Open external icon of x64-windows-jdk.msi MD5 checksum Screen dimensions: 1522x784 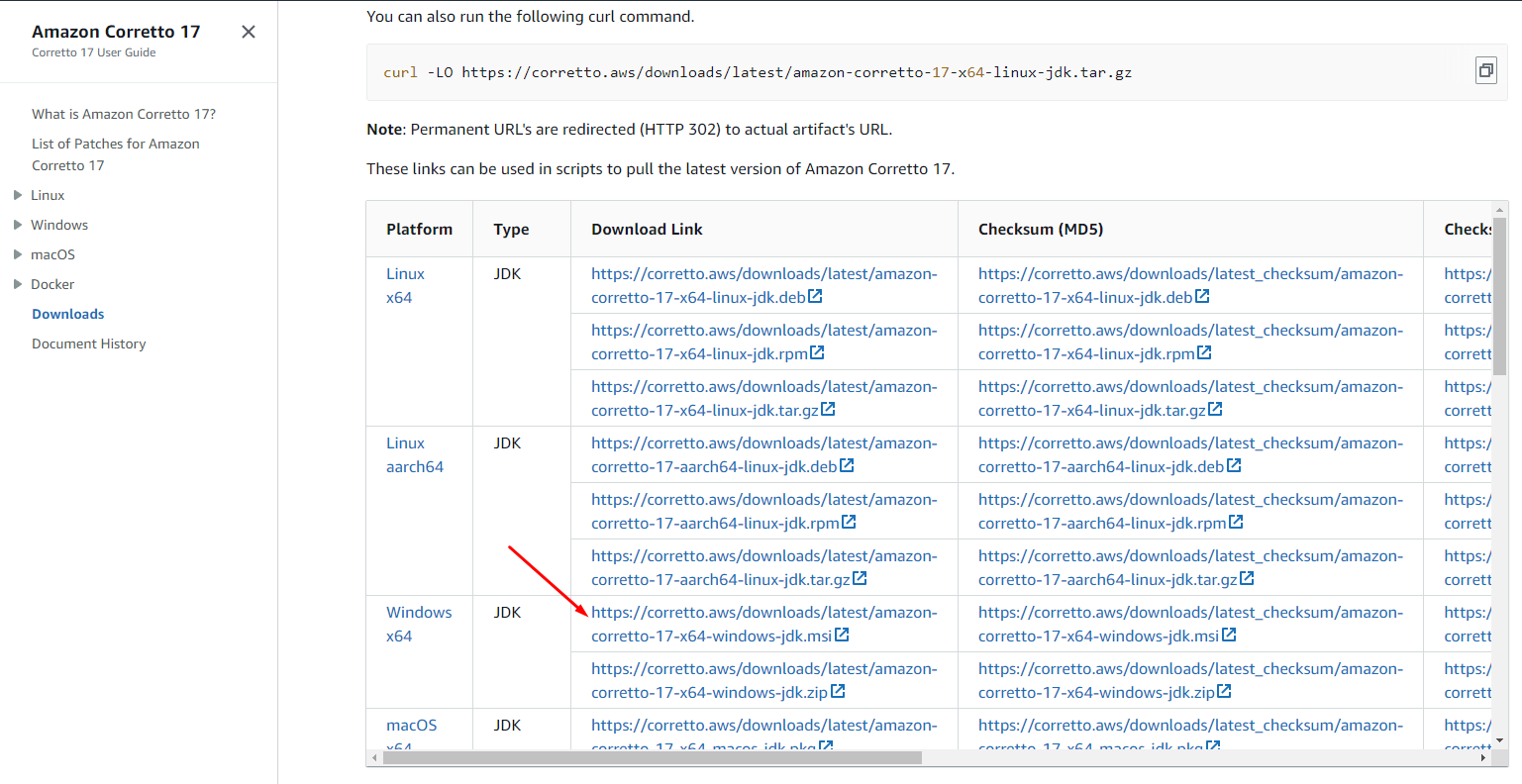pos(1229,635)
